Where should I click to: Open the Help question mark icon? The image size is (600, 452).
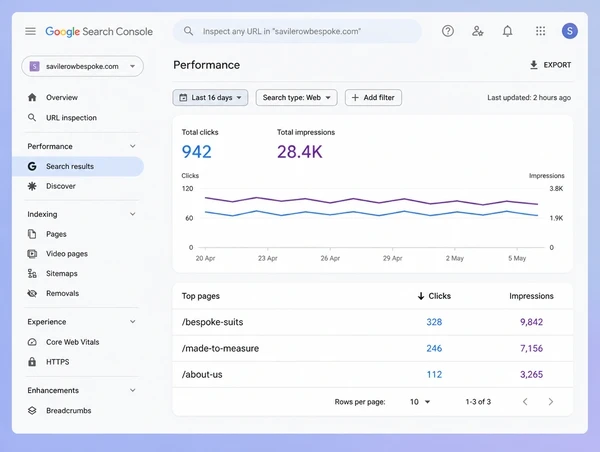448,31
